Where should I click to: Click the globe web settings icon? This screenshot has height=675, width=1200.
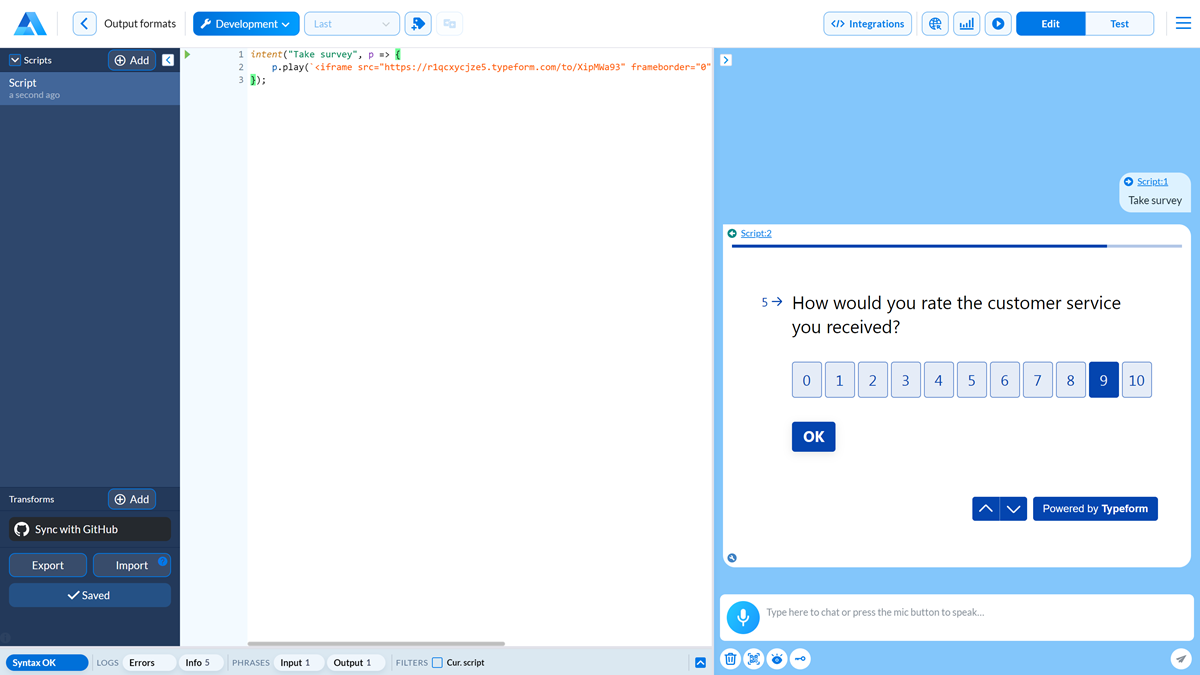click(x=935, y=24)
